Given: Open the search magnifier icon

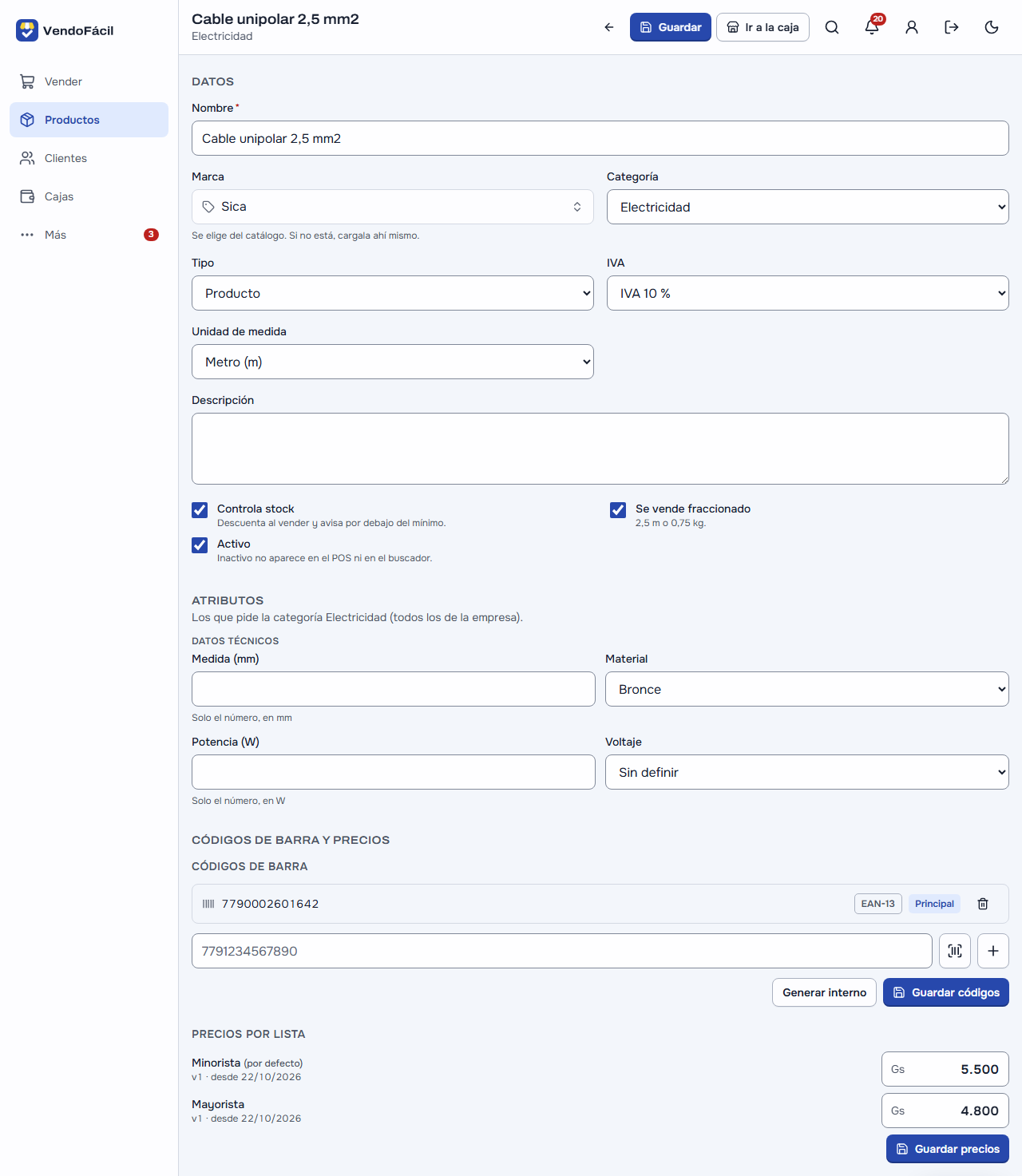Looking at the screenshot, I should coord(832,27).
